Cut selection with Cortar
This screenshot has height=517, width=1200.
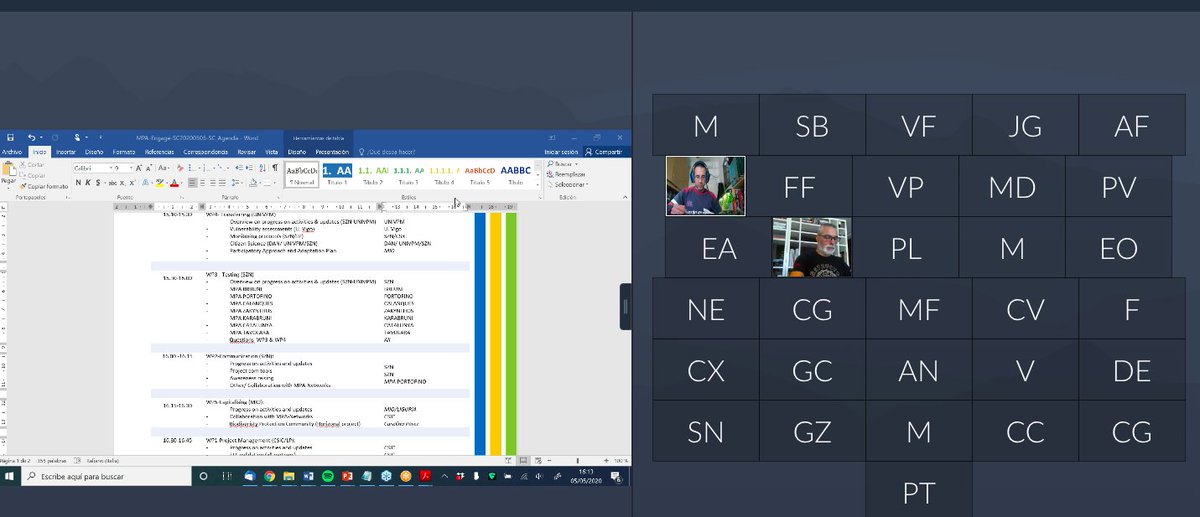tap(32, 165)
